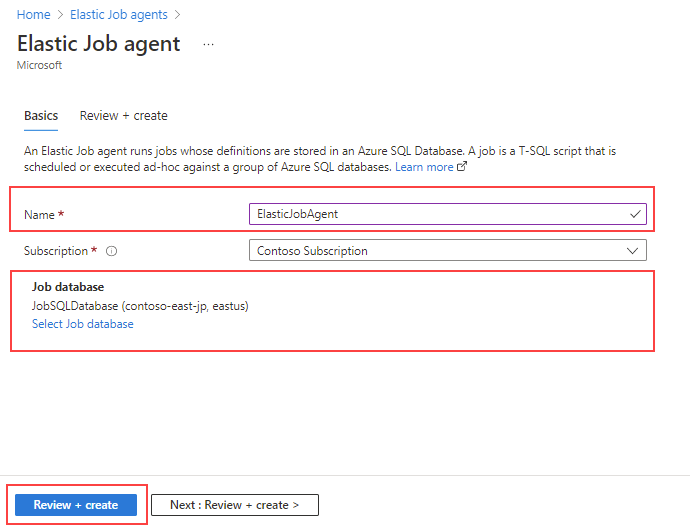
Task: Click Next : Review + create button
Action: click(x=234, y=505)
